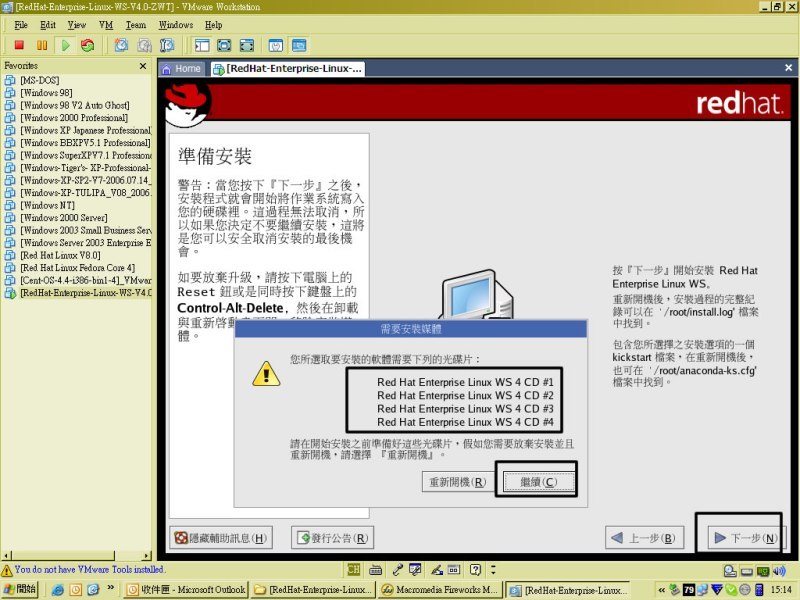The image size is (800, 600).
Task: Click the 發行公告(R) release notes button
Action: point(333,538)
